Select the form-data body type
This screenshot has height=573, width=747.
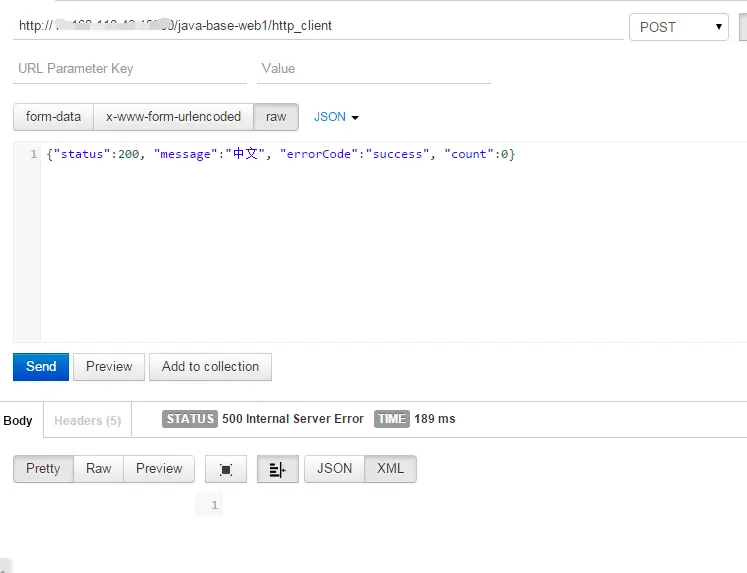53,117
